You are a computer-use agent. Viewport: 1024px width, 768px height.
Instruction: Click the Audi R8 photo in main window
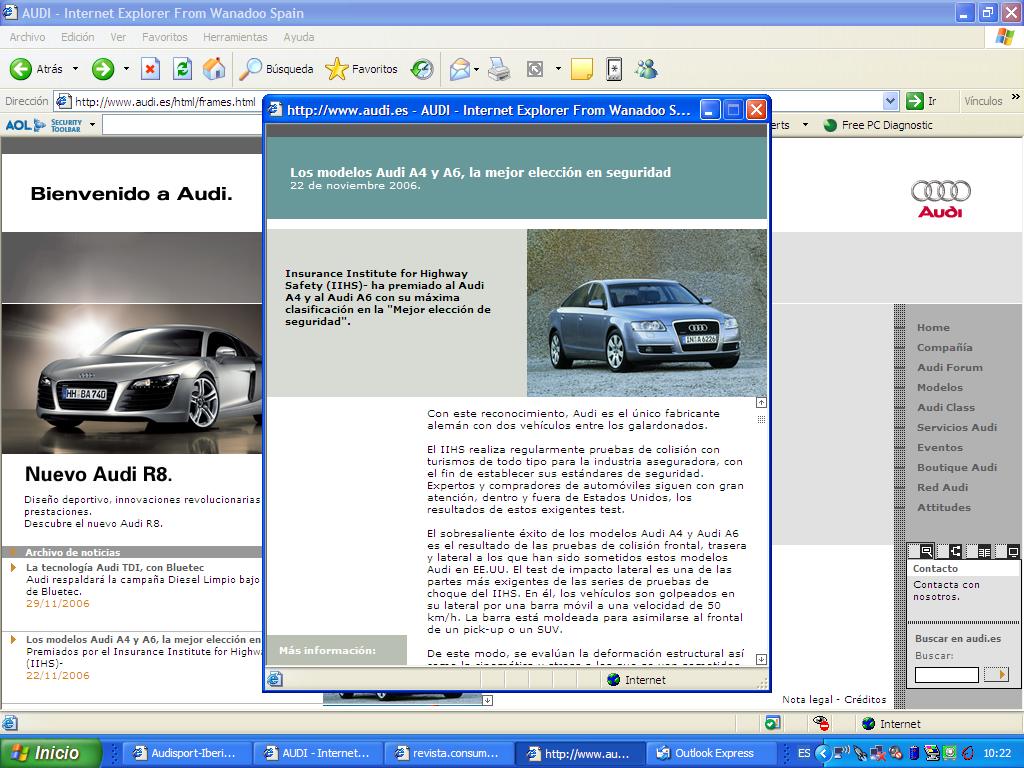(131, 379)
